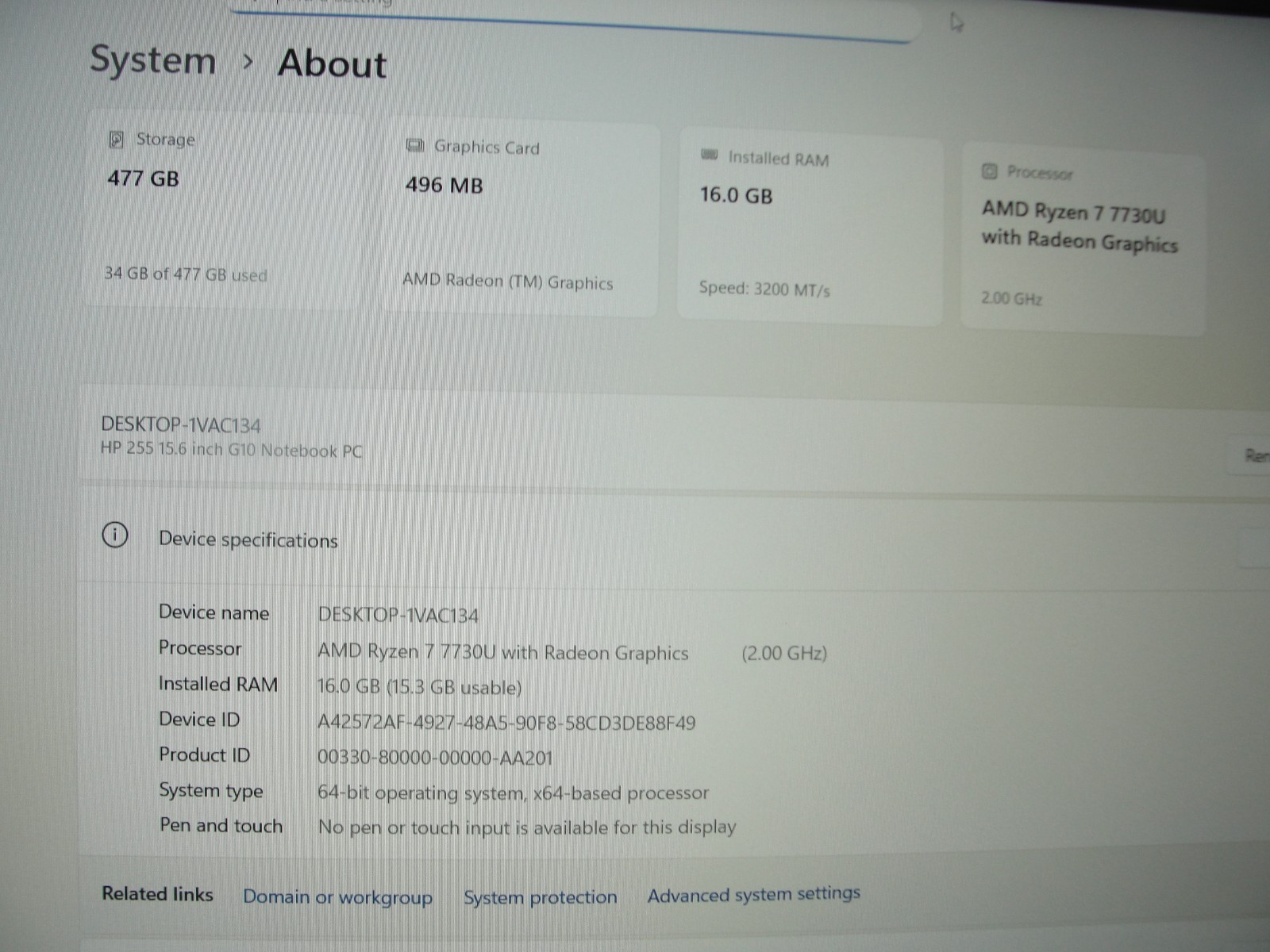Select the DESKTOP-1VAC134 heading above HP model

click(x=180, y=424)
